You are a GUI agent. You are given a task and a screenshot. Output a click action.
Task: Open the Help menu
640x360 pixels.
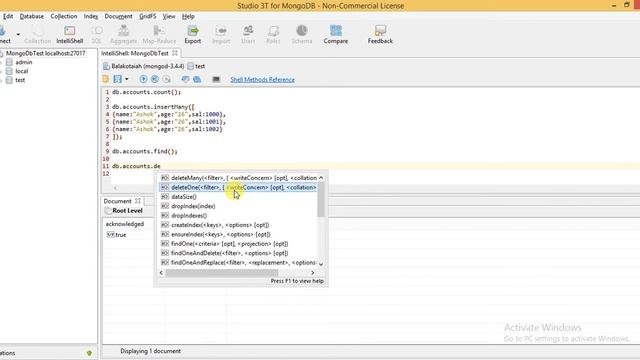(x=188, y=16)
